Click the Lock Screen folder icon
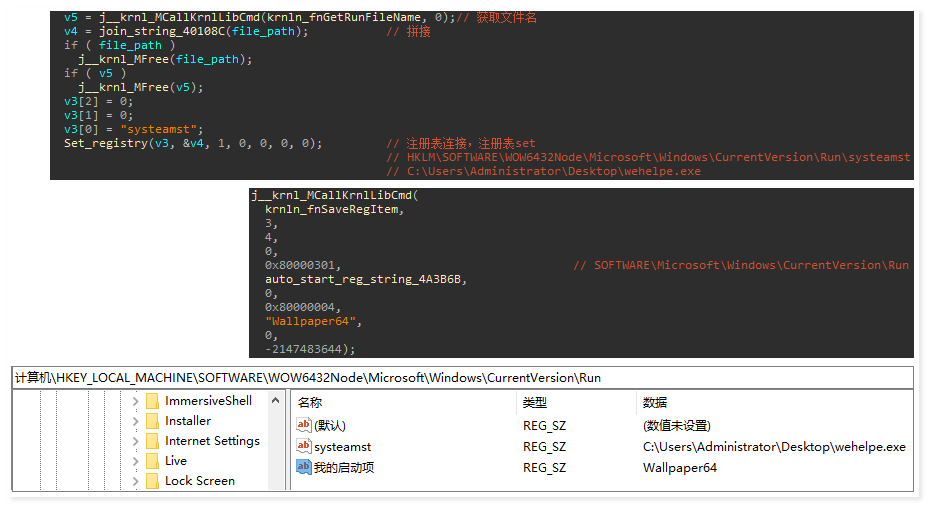Screen dimensions: 927x505 pyautogui.click(x=152, y=481)
